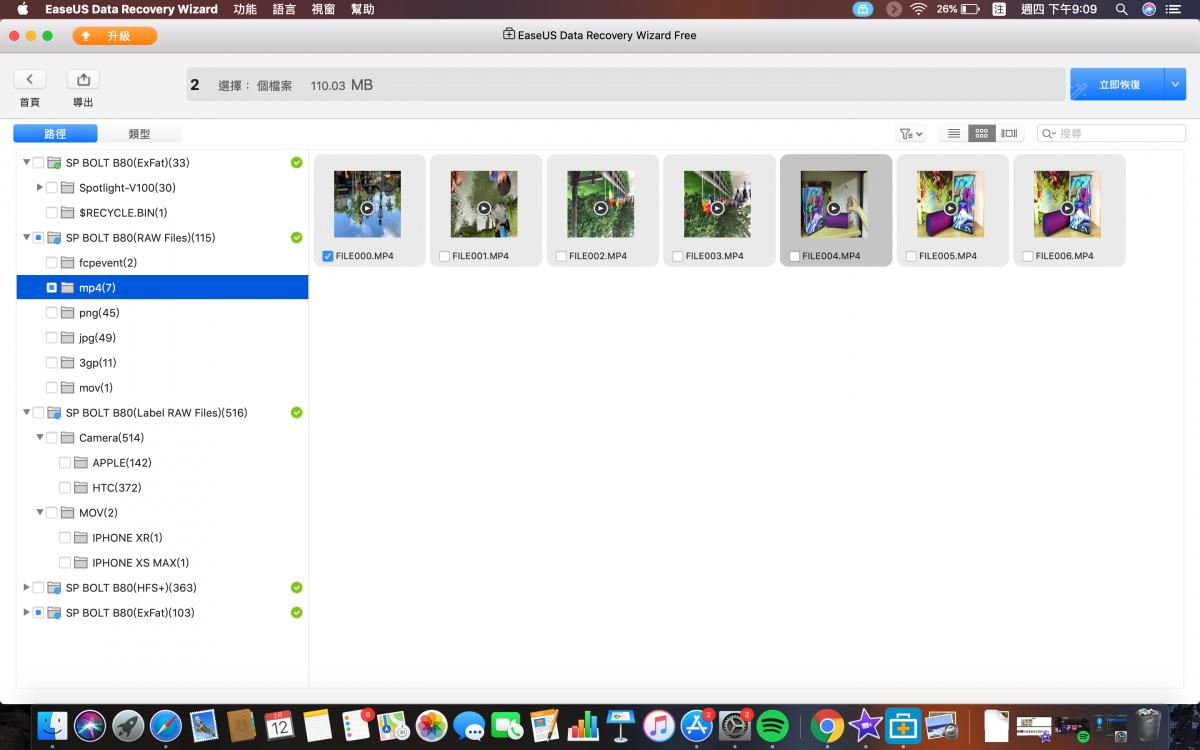This screenshot has height=750, width=1200.
Task: Click the blue recover now button
Action: click(x=1118, y=85)
